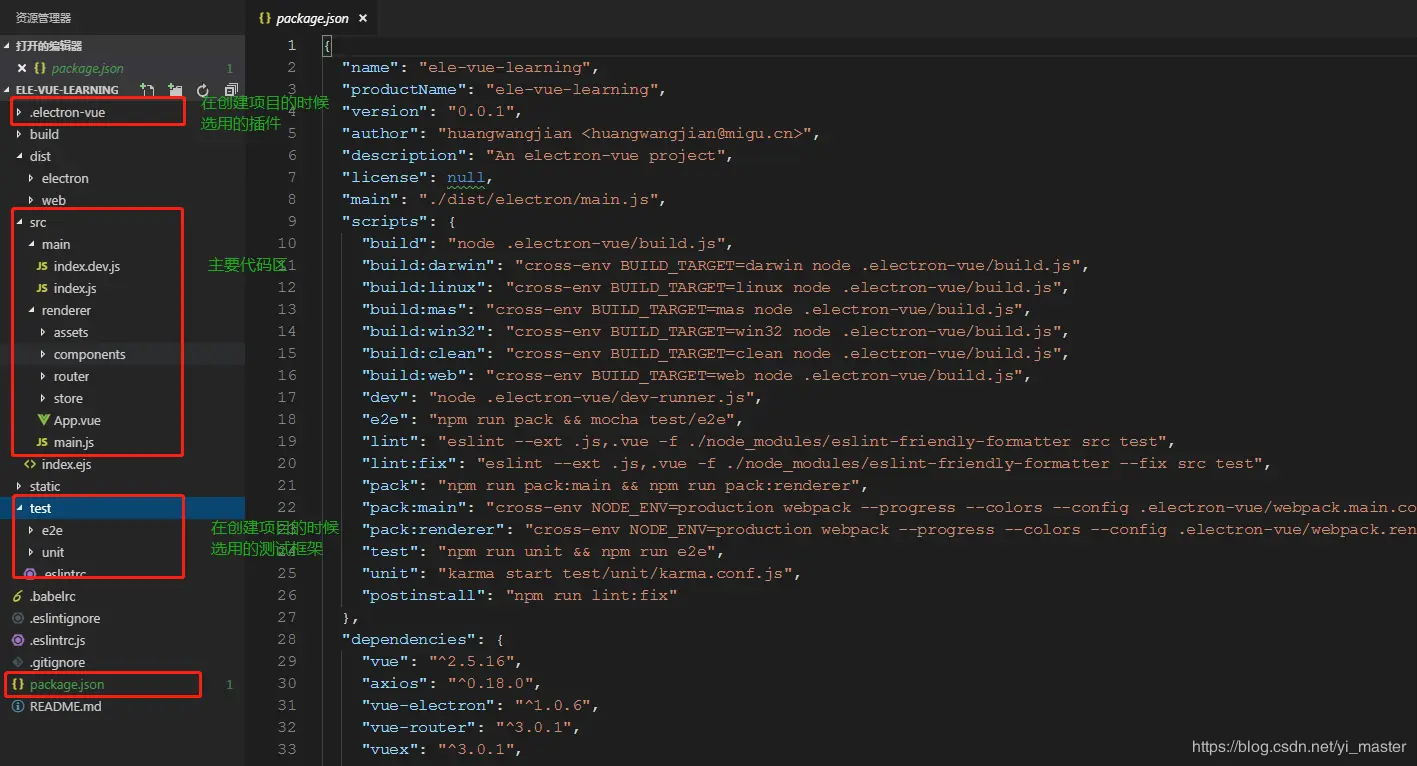Expand the store folder

(43, 398)
